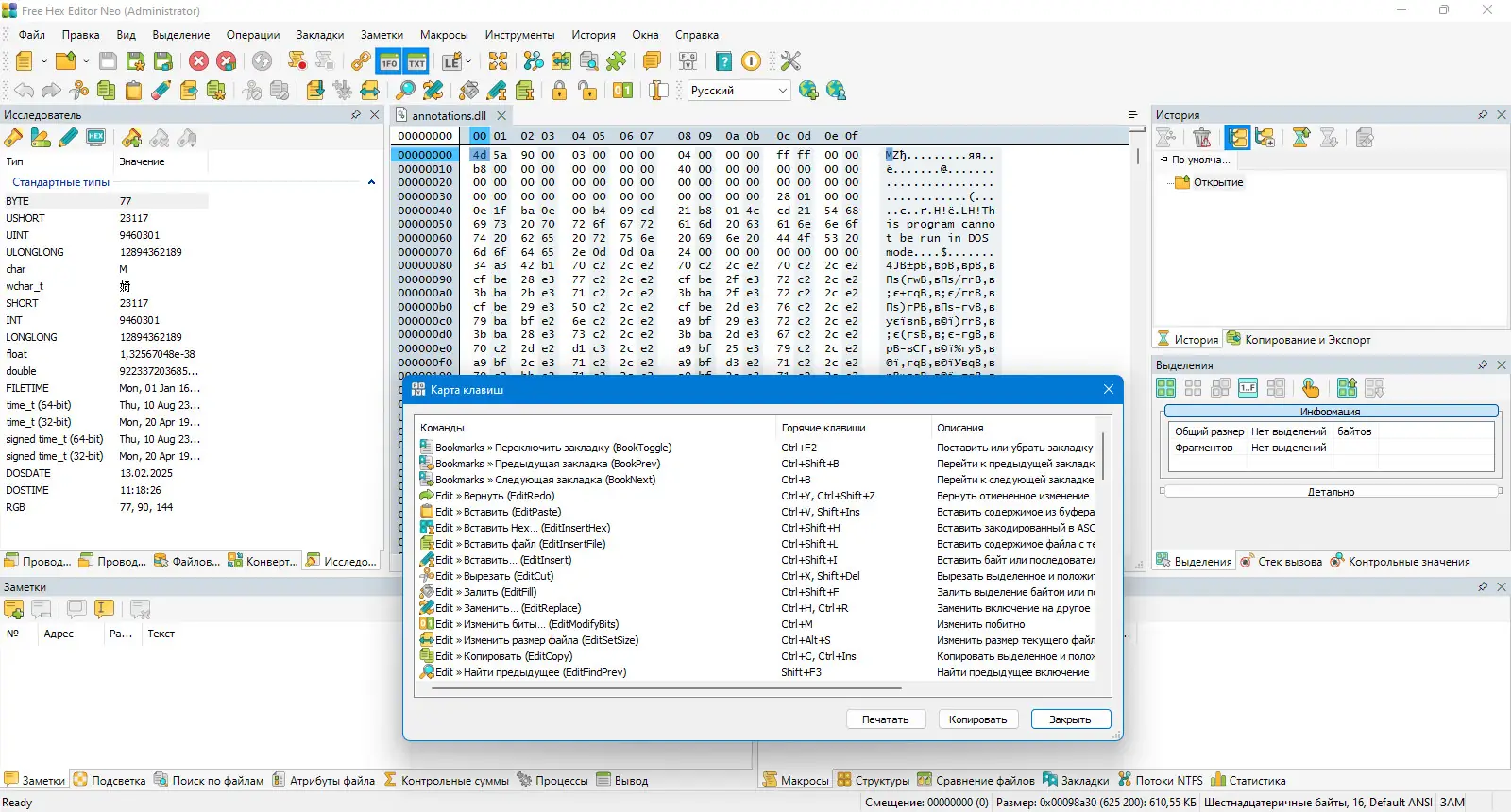Open the Русский language dropdown
The image size is (1511, 812).
[x=782, y=91]
